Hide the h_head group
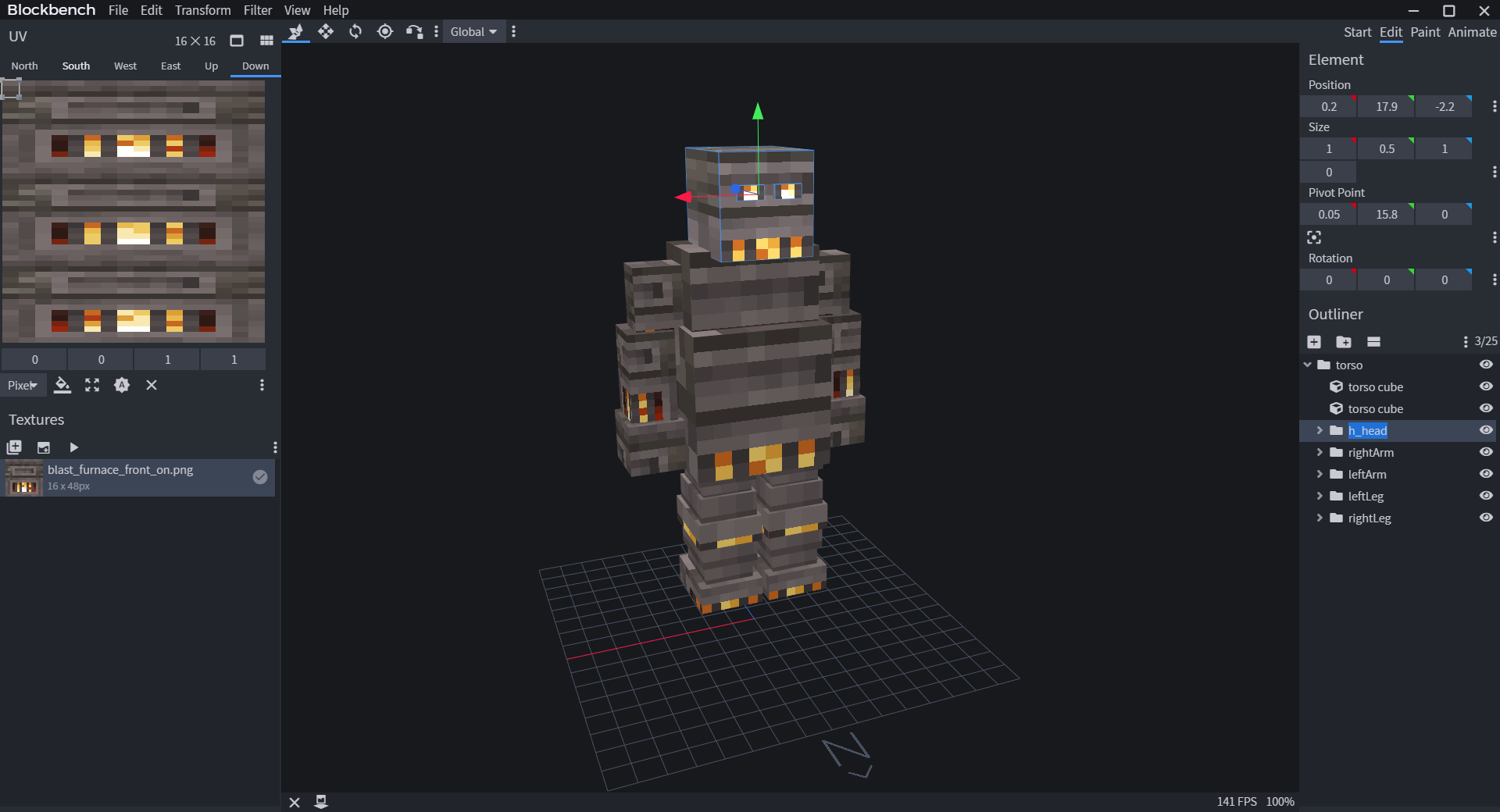 pyautogui.click(x=1486, y=430)
